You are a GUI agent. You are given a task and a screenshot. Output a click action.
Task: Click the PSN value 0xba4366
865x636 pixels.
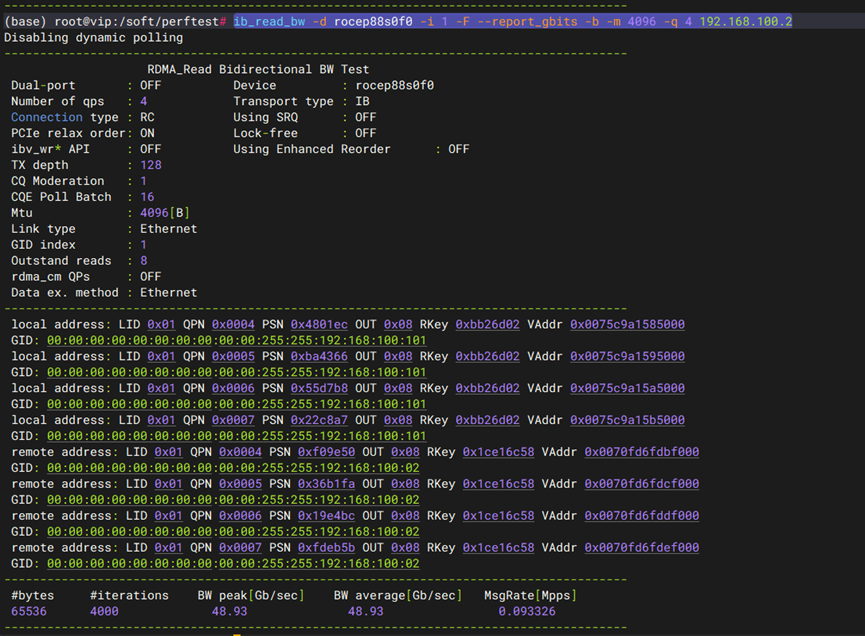[319, 357]
